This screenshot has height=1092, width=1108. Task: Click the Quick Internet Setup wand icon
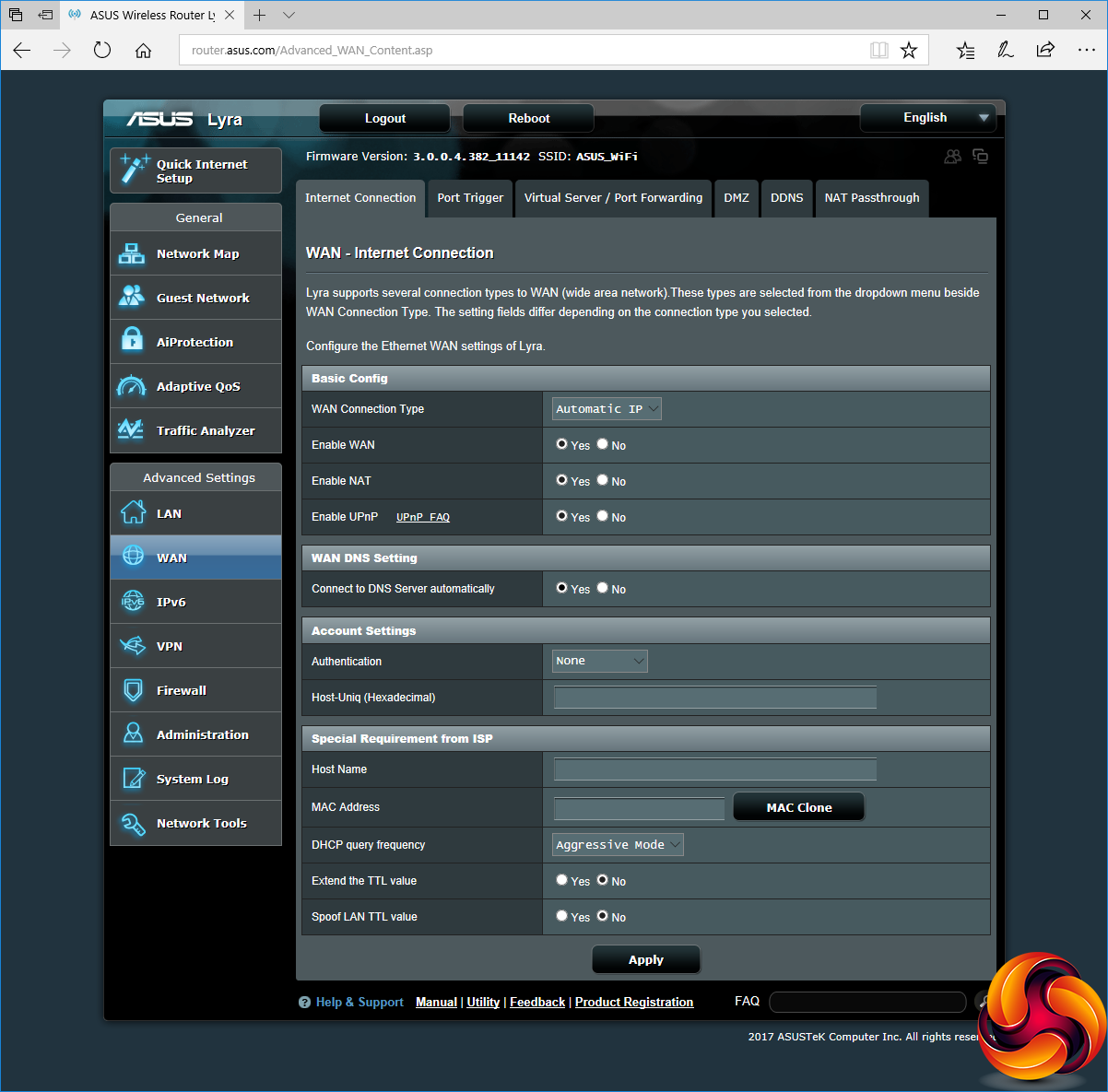coord(135,170)
